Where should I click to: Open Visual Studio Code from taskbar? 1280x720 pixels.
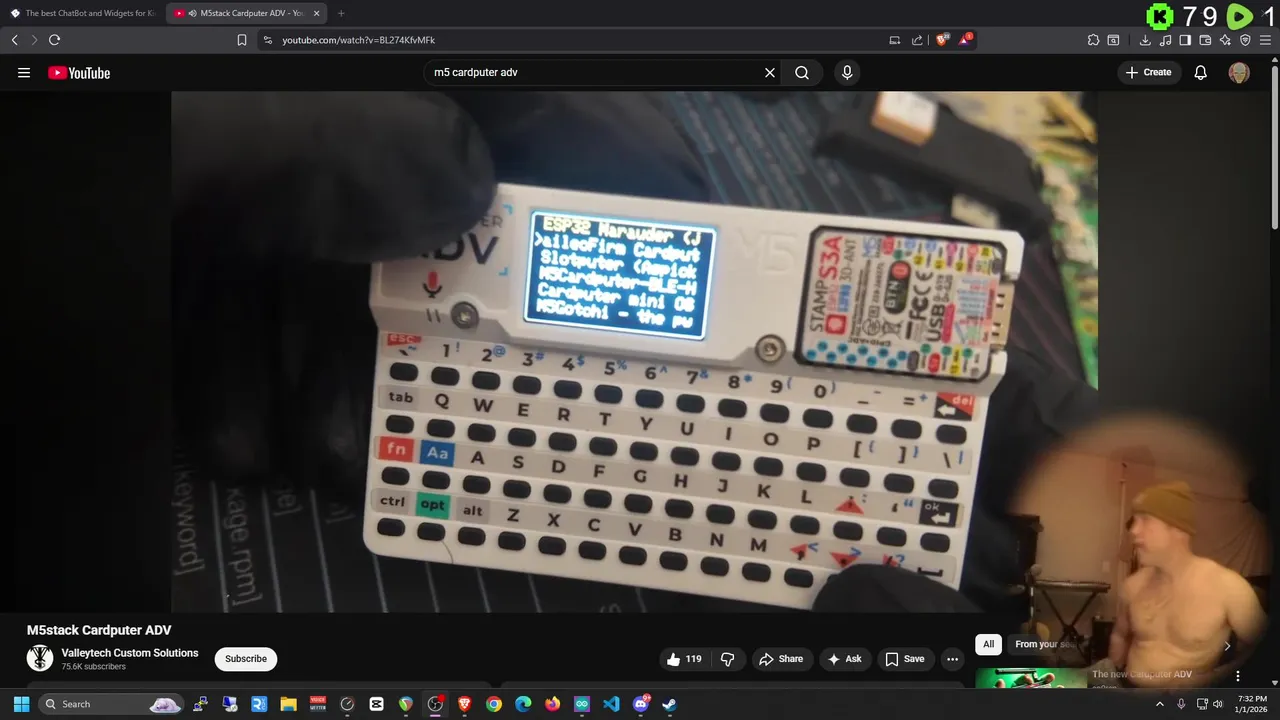click(x=611, y=704)
